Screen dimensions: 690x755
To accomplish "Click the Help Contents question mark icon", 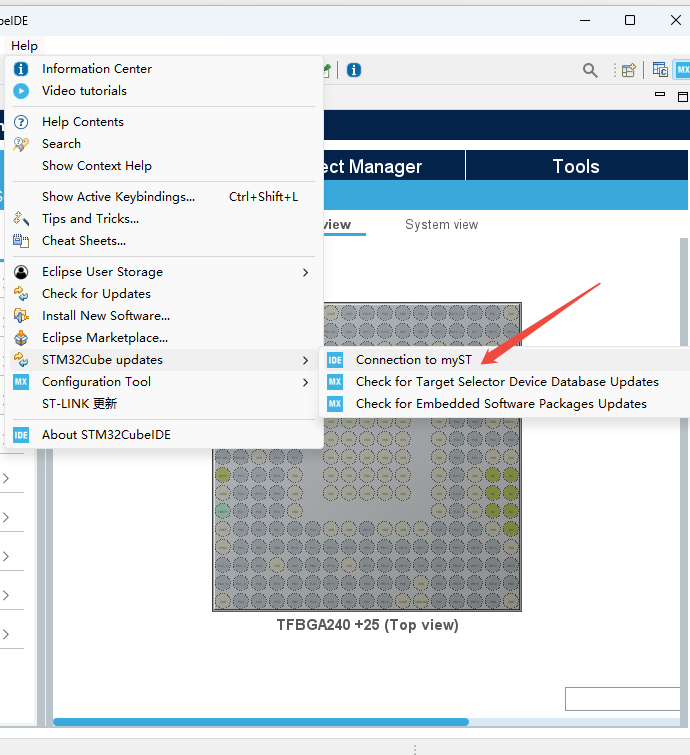I will (x=21, y=122).
